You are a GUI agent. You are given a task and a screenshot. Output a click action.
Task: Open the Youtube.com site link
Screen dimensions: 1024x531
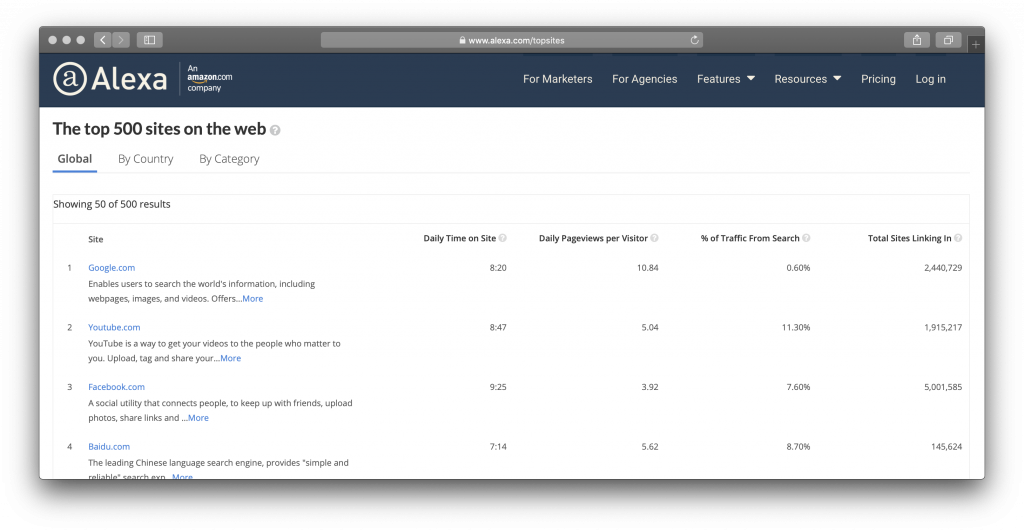pos(114,327)
